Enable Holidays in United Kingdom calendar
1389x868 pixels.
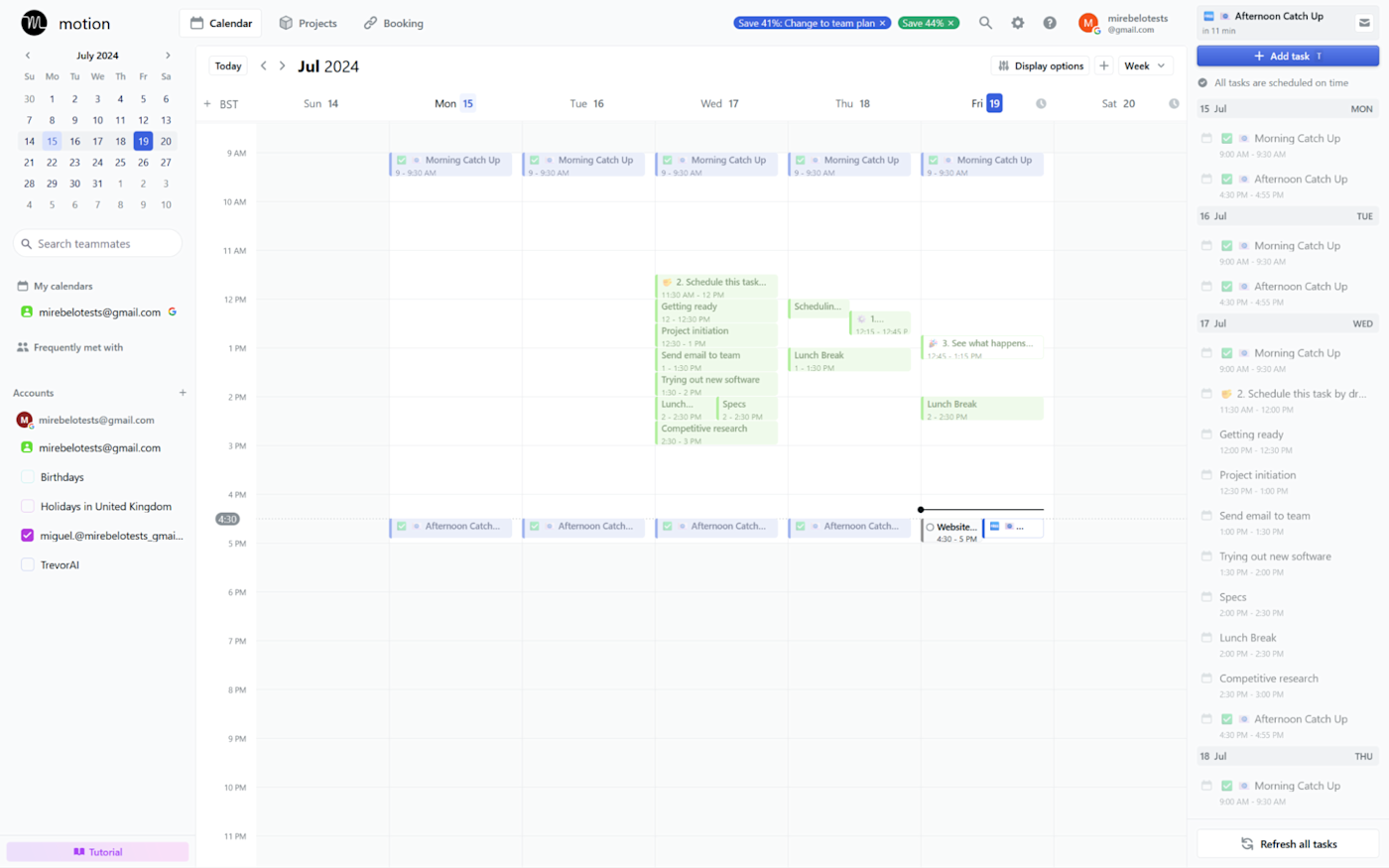(x=28, y=506)
